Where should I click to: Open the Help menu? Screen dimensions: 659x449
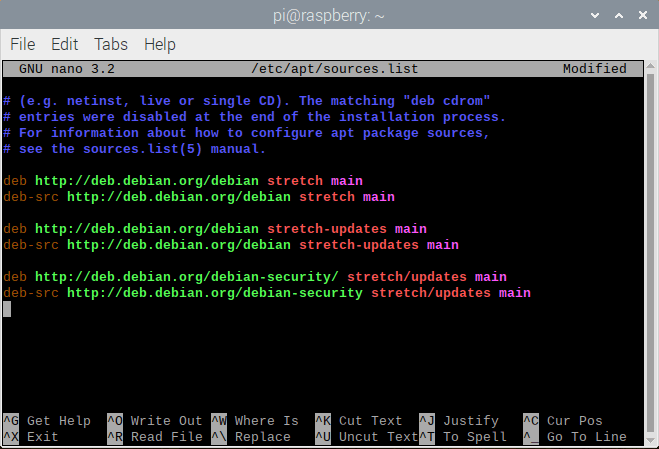click(x=160, y=45)
